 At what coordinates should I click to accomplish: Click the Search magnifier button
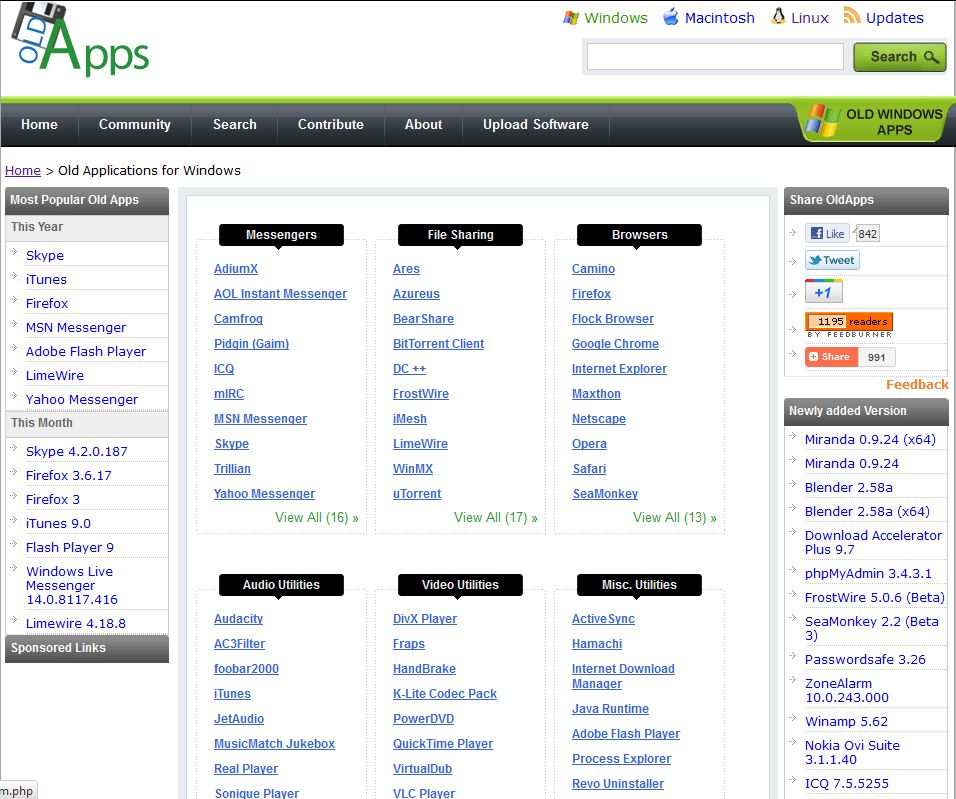tap(898, 57)
